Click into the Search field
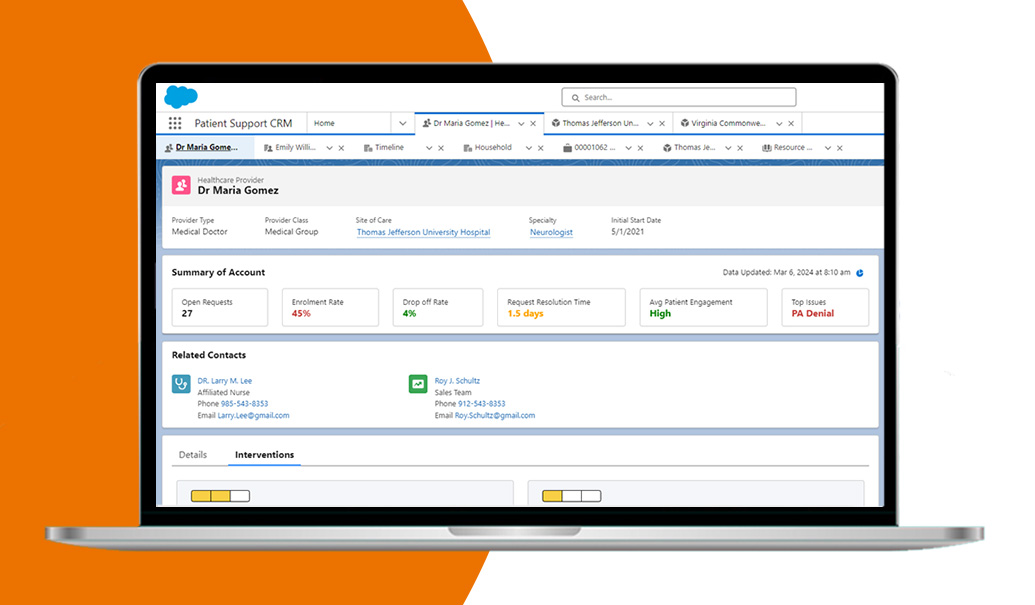 pos(680,97)
